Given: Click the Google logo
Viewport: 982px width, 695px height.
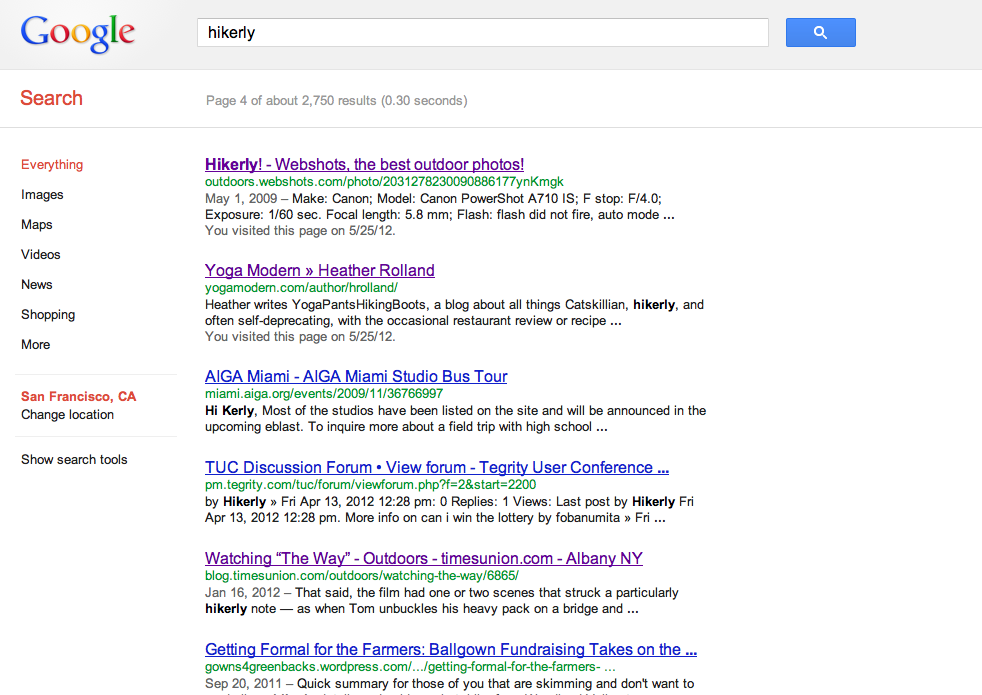Looking at the screenshot, I should (x=78, y=33).
